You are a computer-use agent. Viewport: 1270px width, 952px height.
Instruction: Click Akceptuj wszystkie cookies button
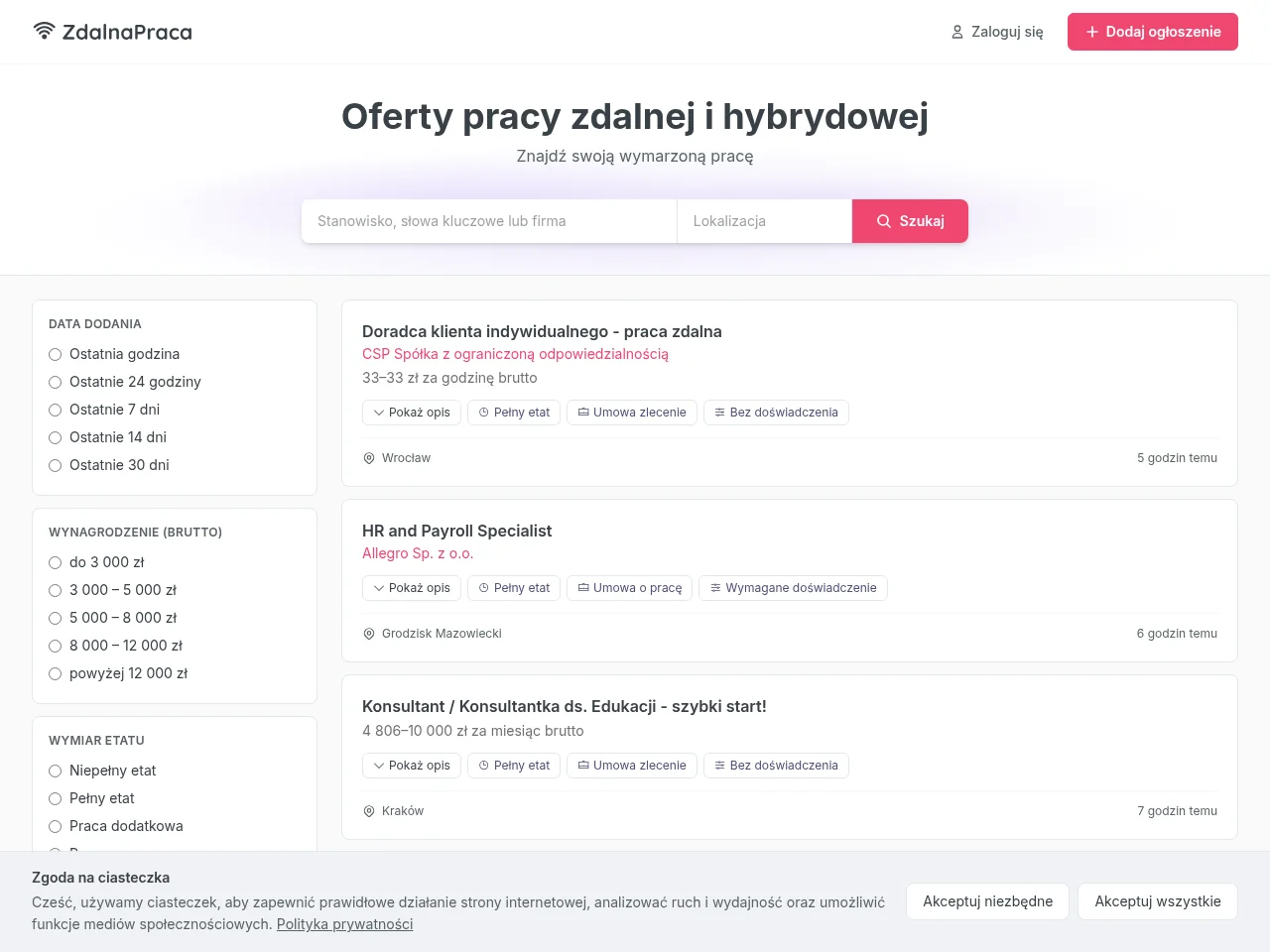click(x=1158, y=901)
